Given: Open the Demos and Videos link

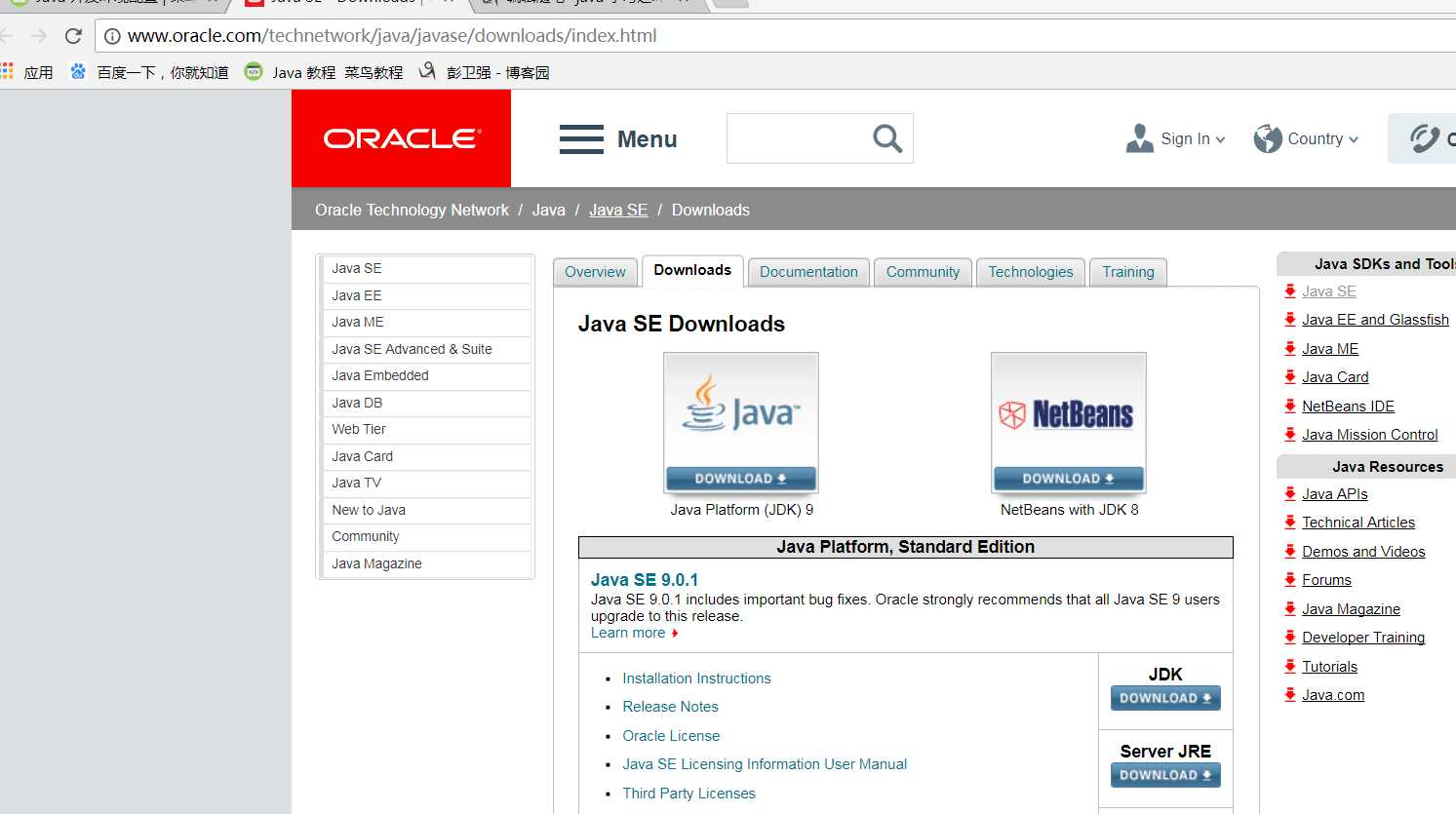Looking at the screenshot, I should point(1363,552).
